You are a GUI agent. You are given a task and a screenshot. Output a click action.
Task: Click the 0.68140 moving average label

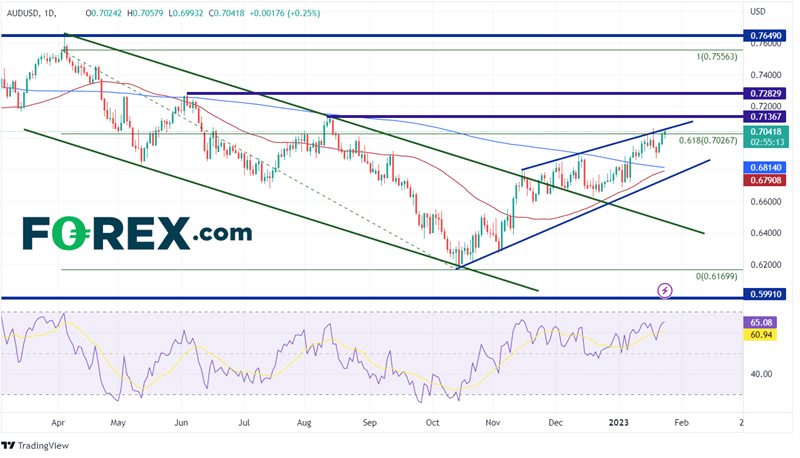tap(765, 167)
